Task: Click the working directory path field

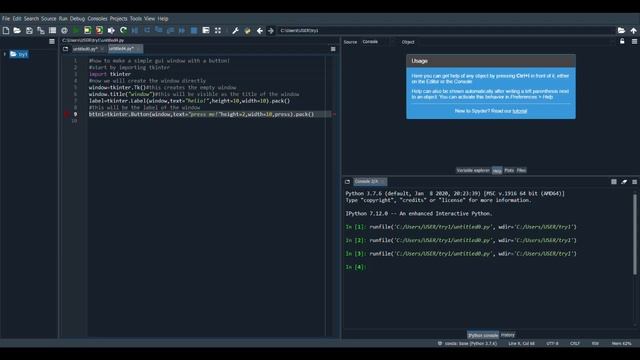Action: click(x=446, y=31)
